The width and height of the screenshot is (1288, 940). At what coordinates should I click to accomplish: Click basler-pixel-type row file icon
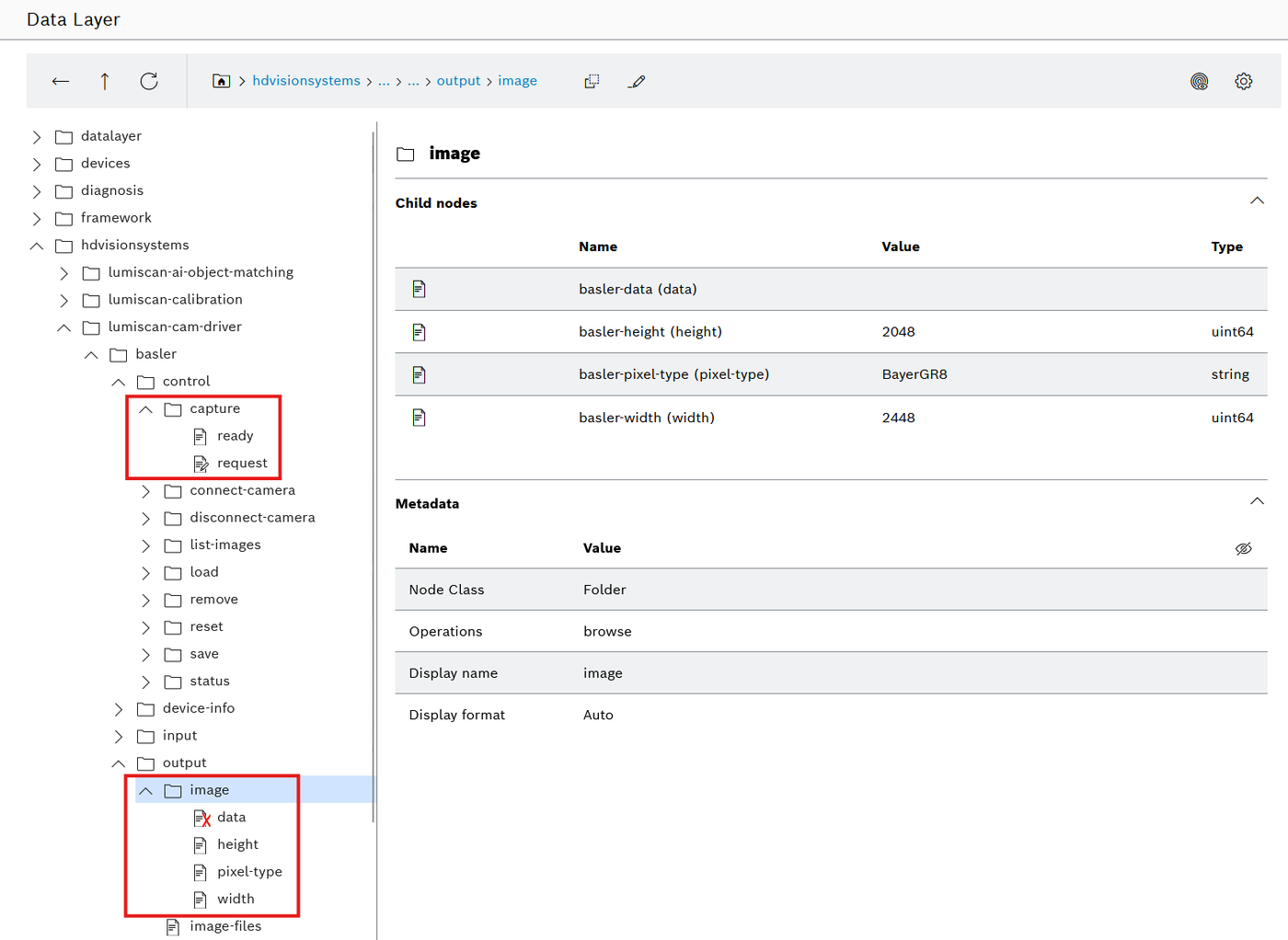(x=420, y=374)
